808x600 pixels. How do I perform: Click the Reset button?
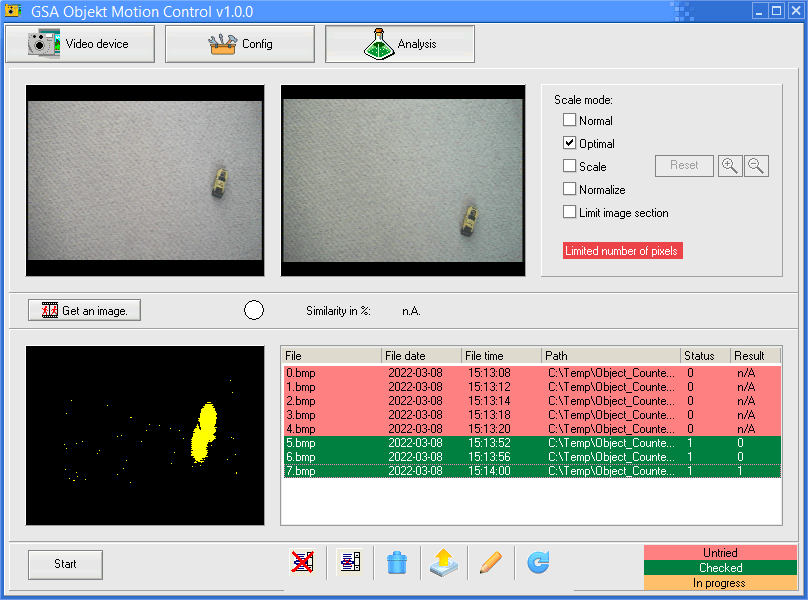[x=684, y=165]
